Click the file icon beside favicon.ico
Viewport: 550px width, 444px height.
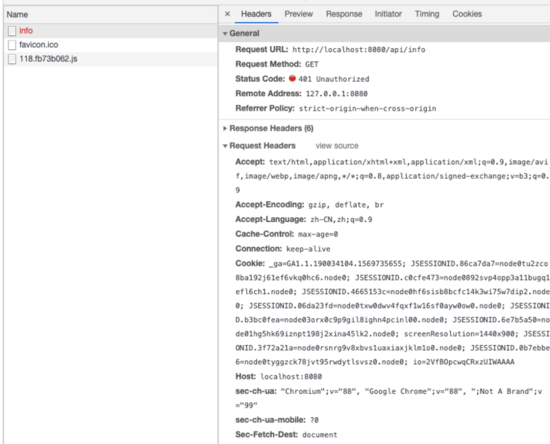click(12, 45)
